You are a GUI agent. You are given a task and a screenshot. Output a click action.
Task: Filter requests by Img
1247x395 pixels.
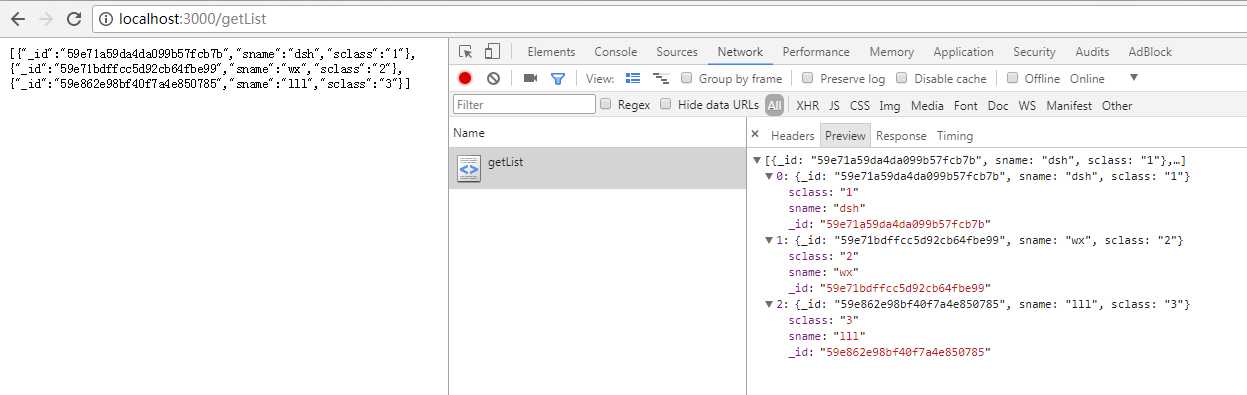tap(890, 105)
